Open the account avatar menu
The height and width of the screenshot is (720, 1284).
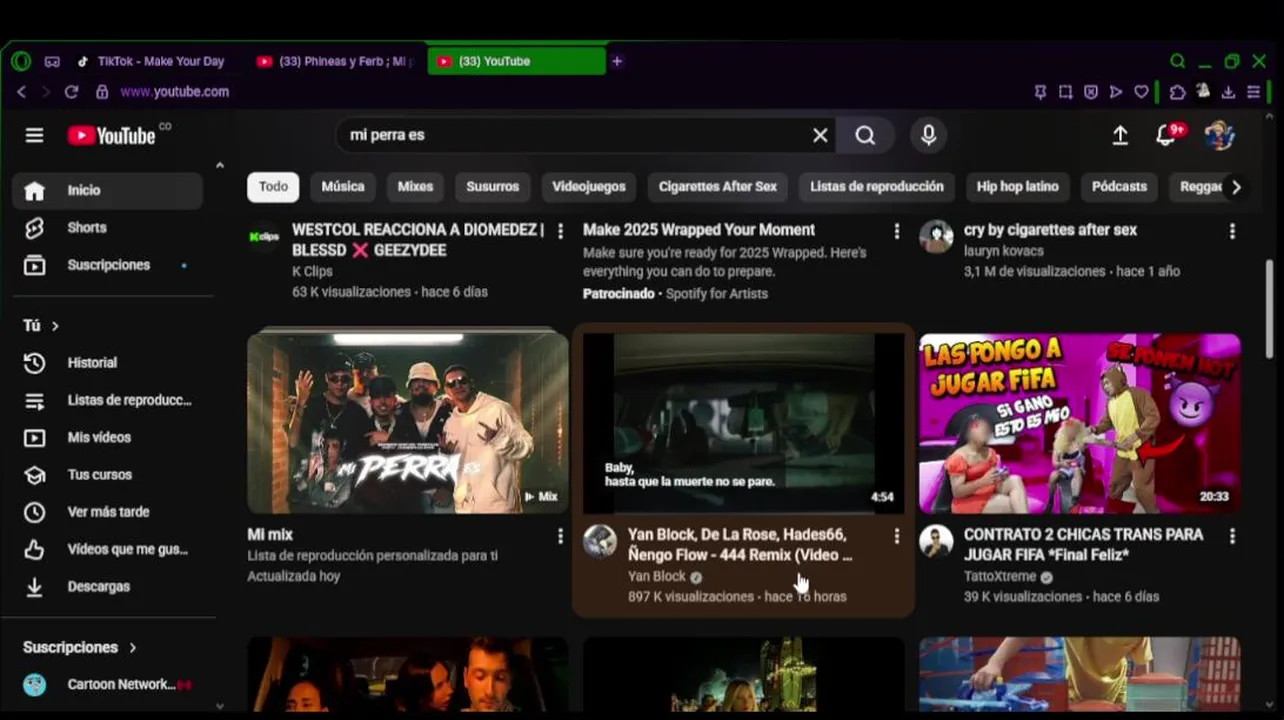(1219, 135)
